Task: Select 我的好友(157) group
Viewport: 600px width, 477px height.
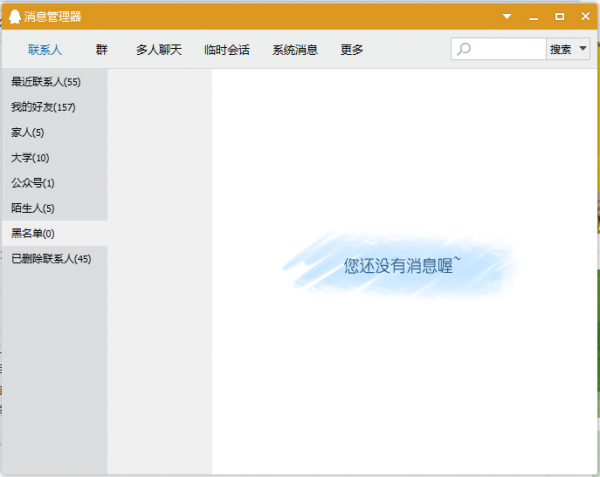Action: (x=43, y=107)
